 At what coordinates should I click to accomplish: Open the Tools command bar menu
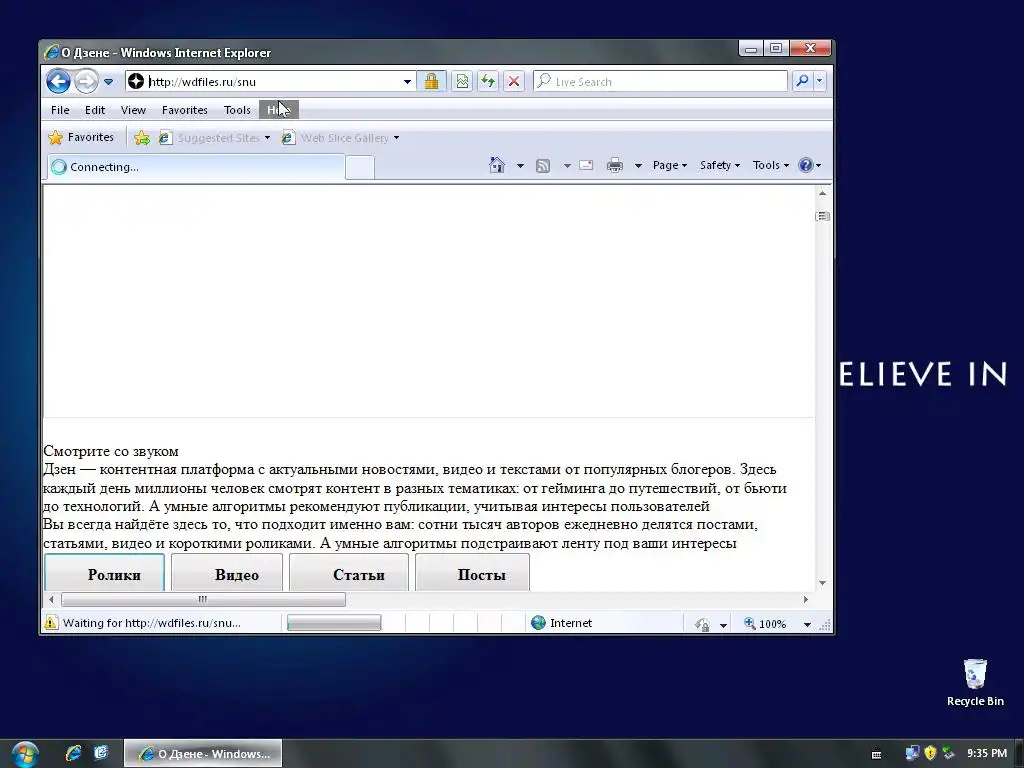771,165
